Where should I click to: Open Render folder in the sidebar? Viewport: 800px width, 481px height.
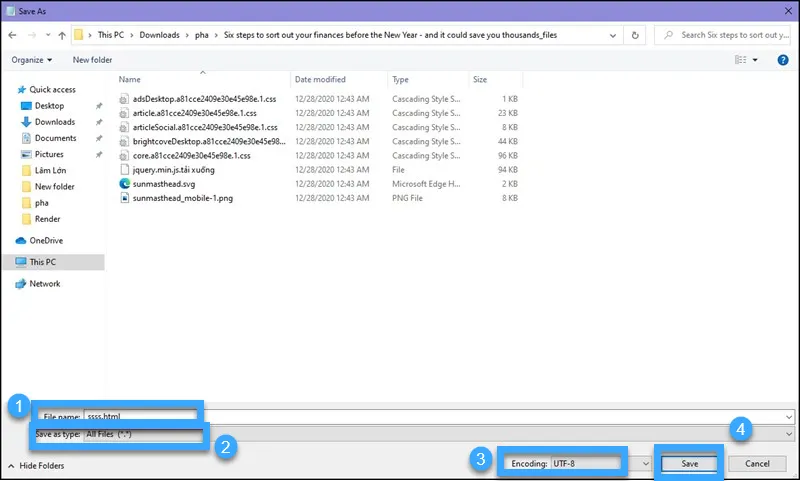click(x=47, y=219)
